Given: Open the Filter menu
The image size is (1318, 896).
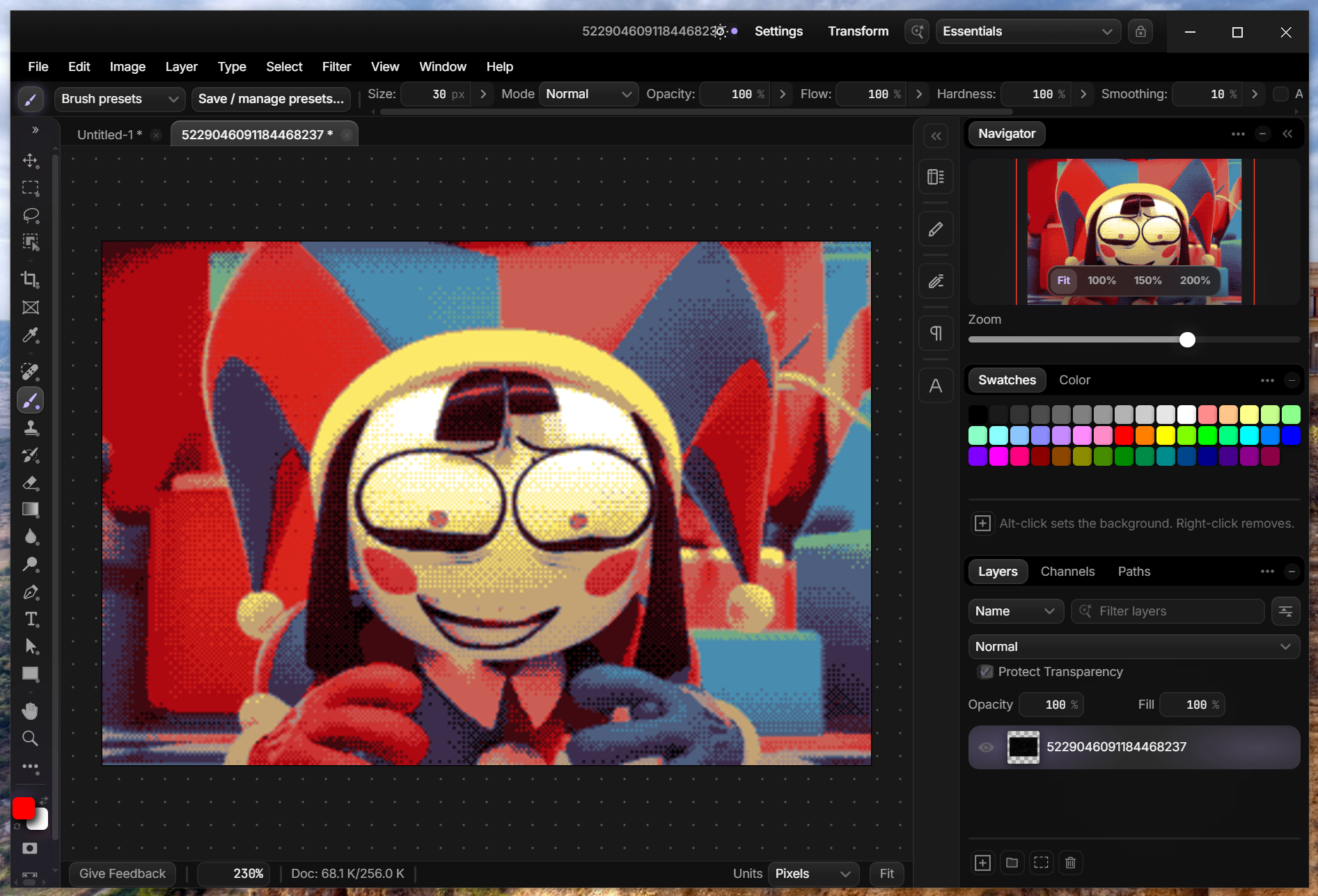Looking at the screenshot, I should pyautogui.click(x=336, y=67).
